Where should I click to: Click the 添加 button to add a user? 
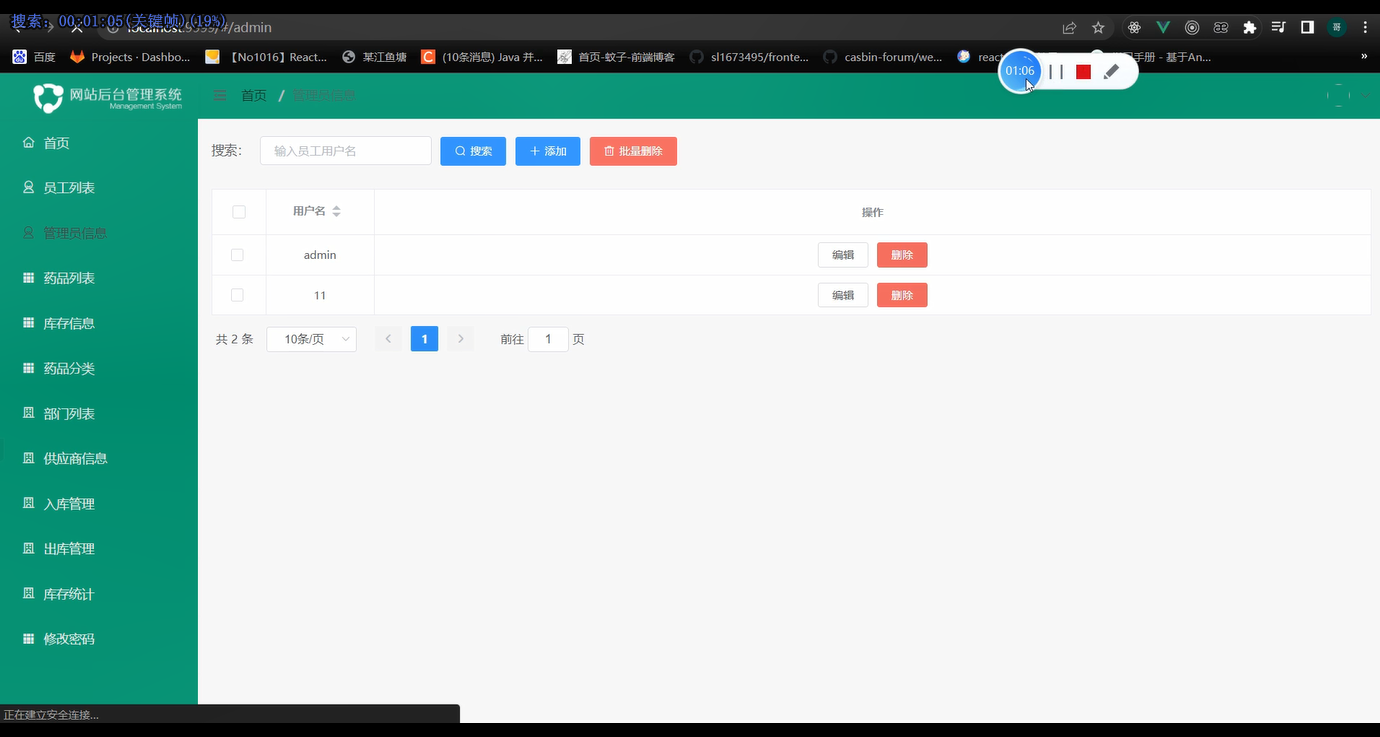(547, 151)
